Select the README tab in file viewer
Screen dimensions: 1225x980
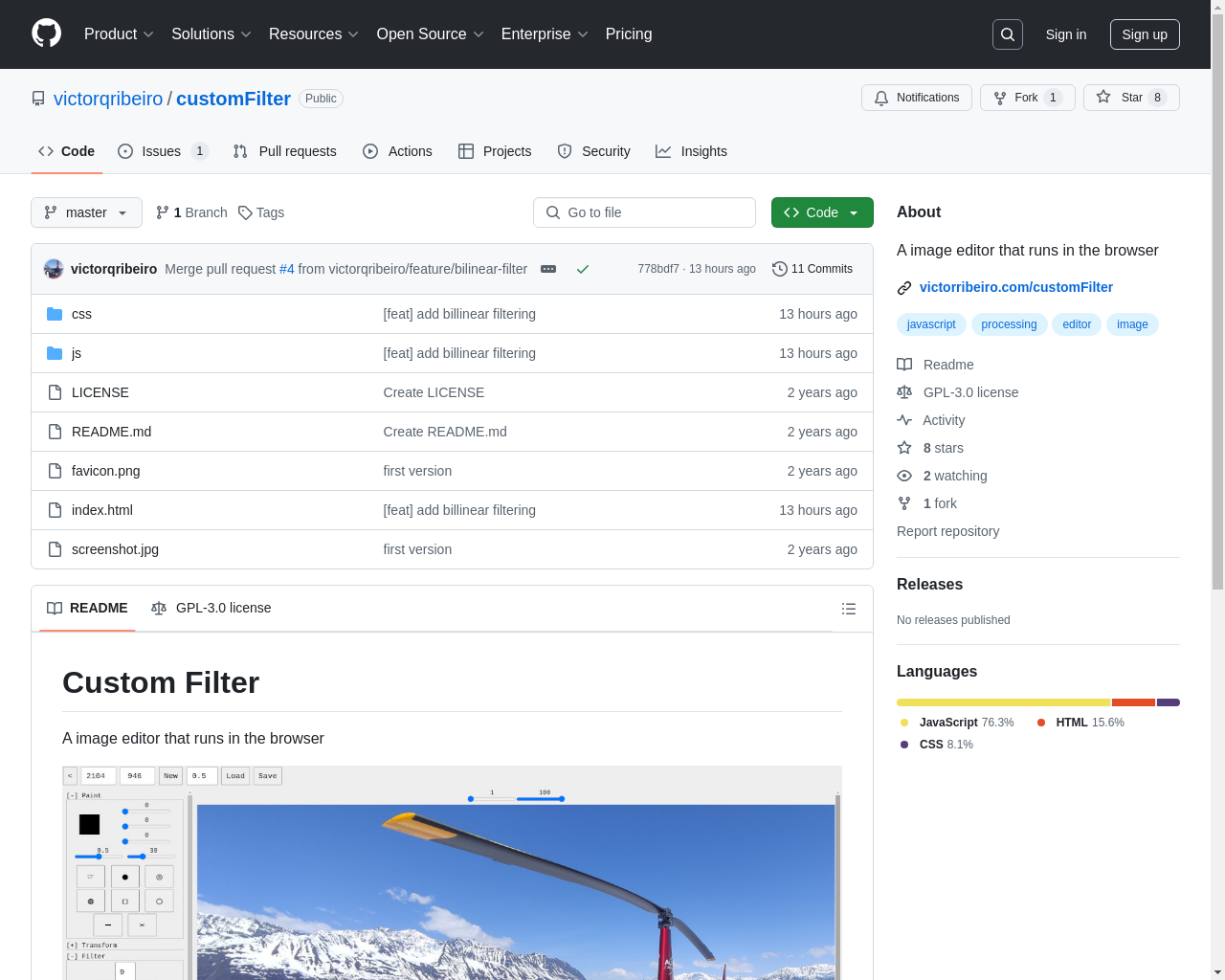click(87, 609)
